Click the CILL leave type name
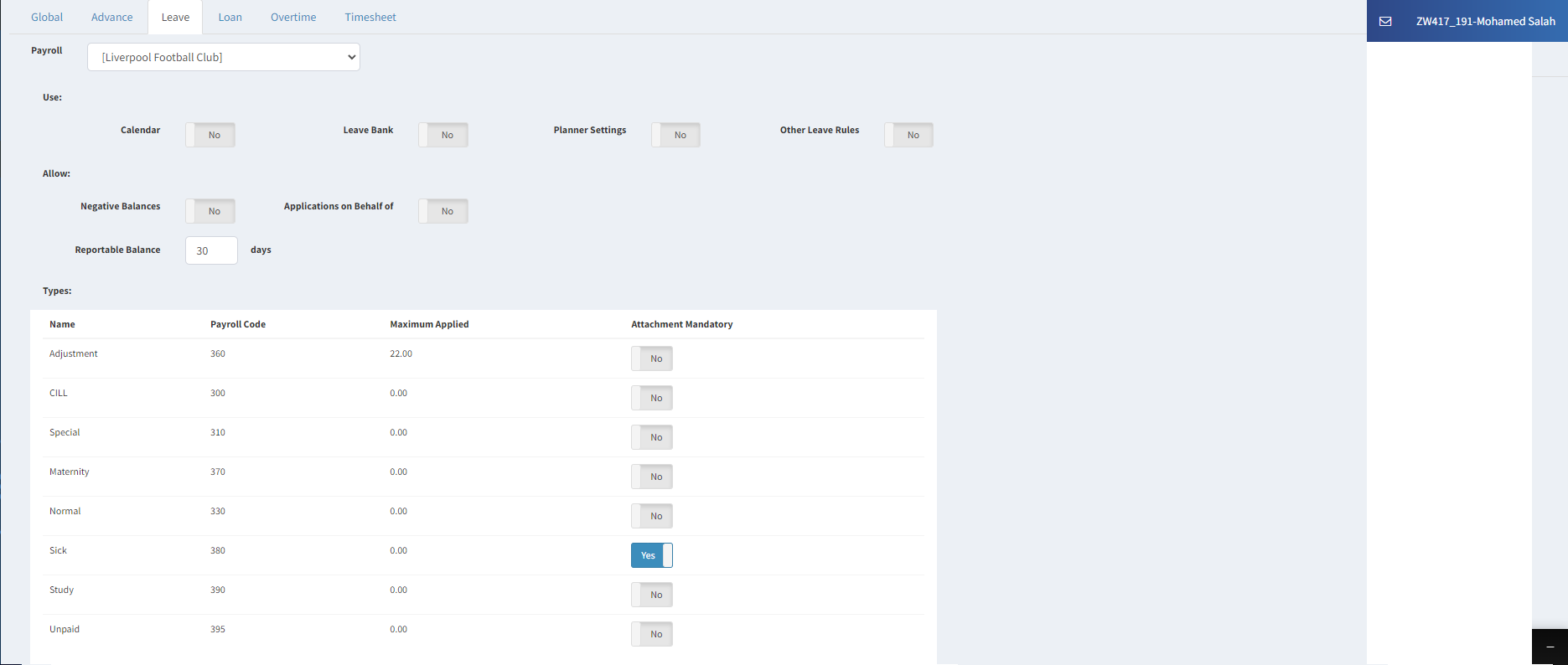This screenshot has width=1568, height=665. (x=59, y=393)
